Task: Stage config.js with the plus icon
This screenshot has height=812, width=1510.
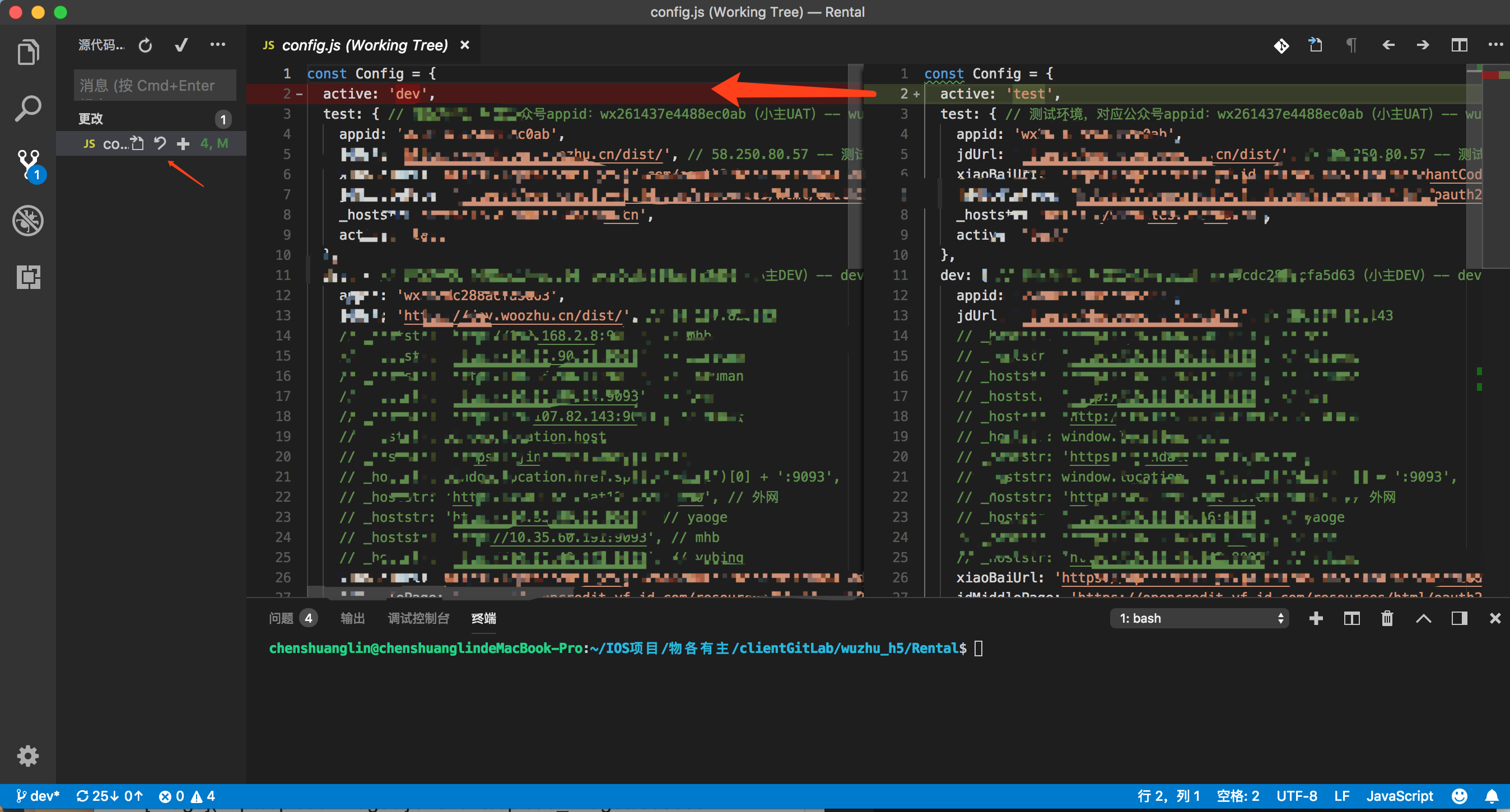Action: click(183, 143)
